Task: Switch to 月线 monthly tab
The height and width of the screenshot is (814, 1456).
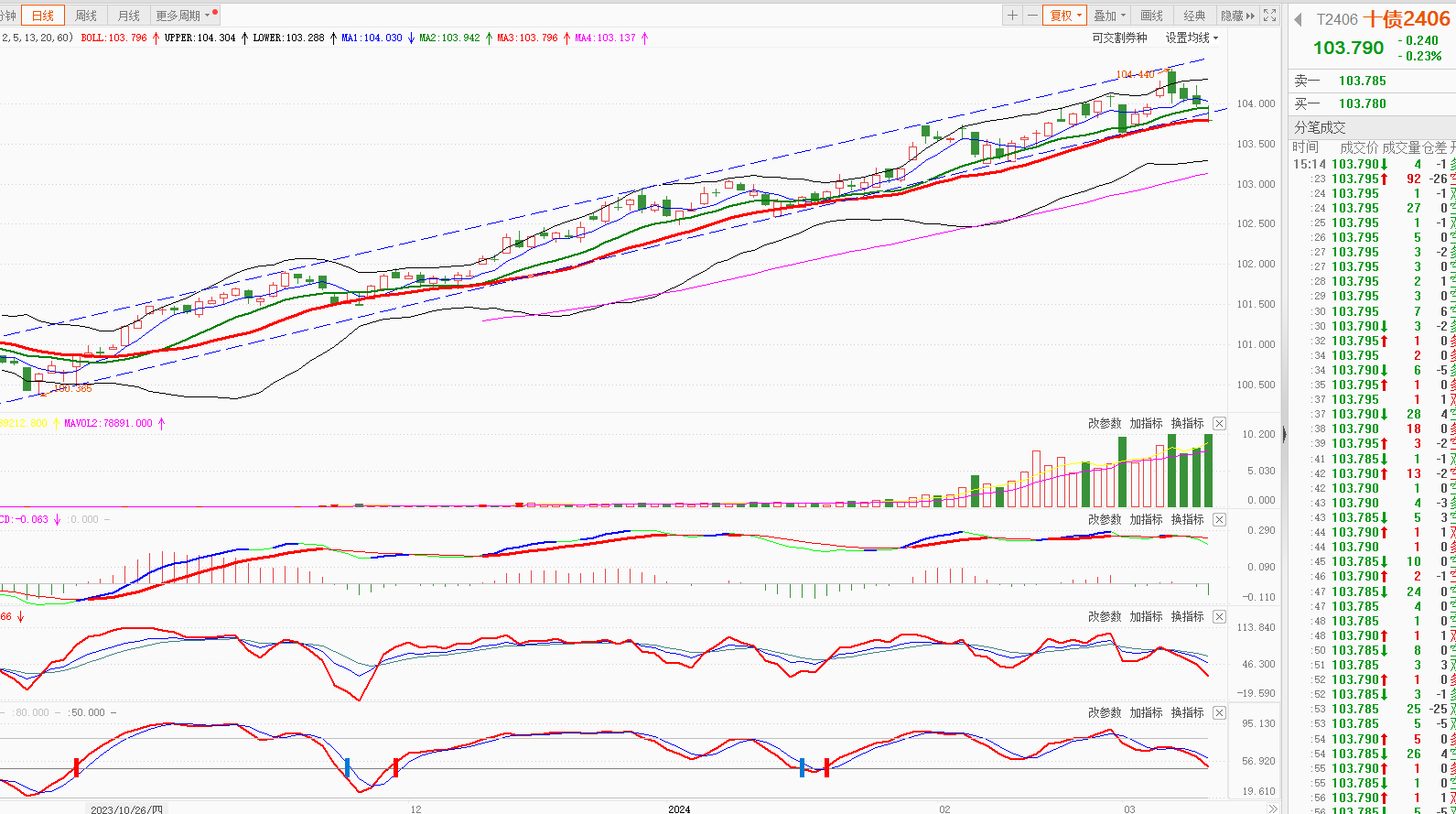Action: 129,16
